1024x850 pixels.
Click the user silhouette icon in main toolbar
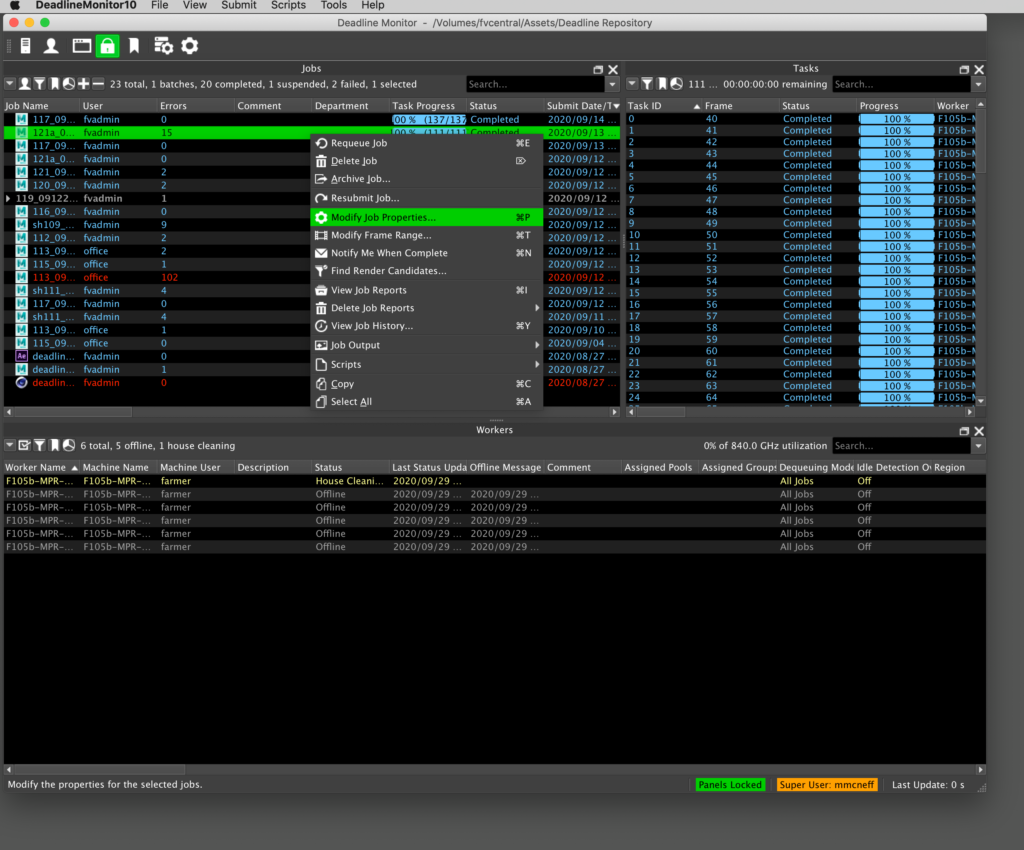[51, 46]
